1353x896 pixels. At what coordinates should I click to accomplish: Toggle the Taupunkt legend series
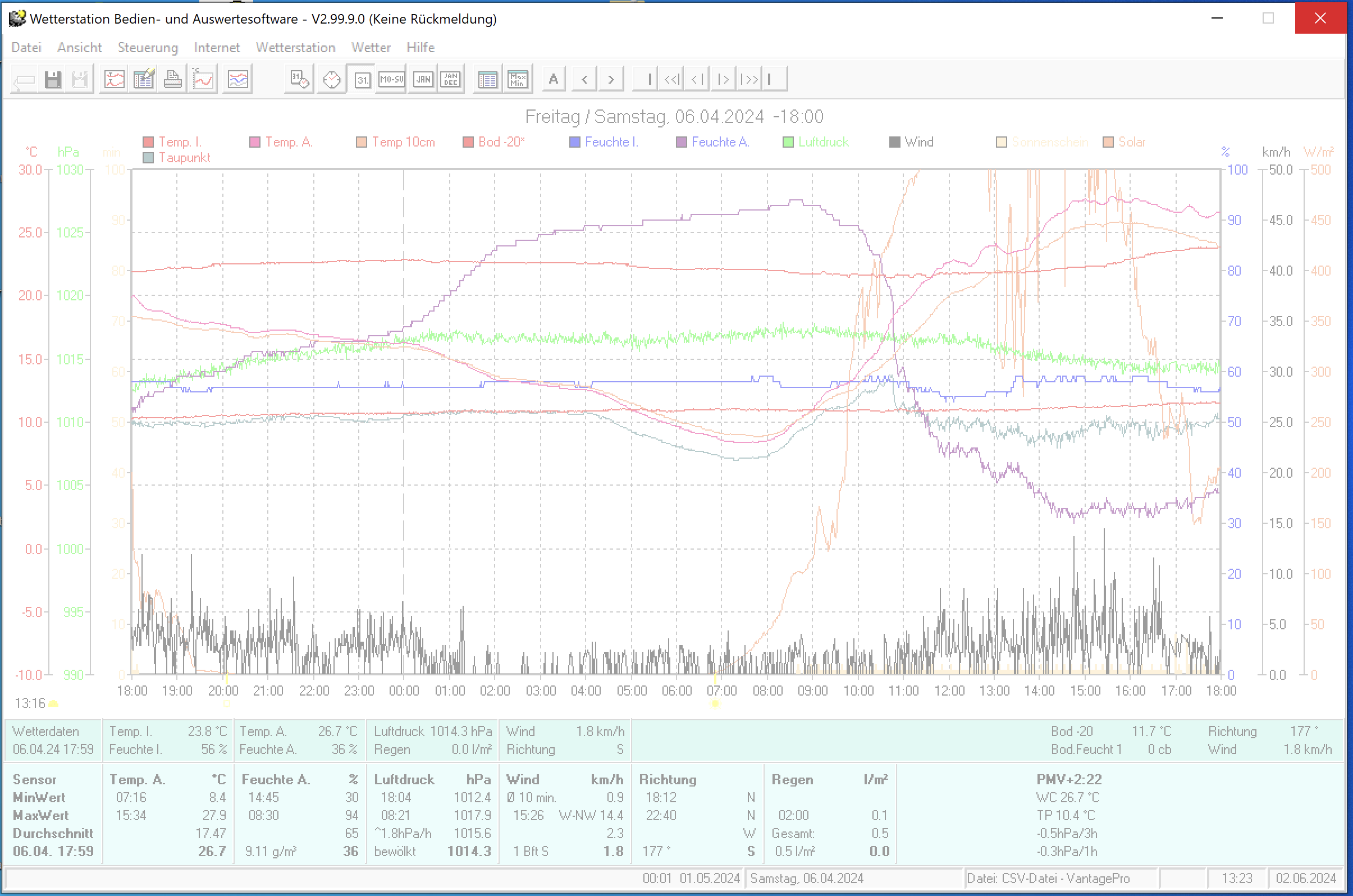pyautogui.click(x=184, y=158)
